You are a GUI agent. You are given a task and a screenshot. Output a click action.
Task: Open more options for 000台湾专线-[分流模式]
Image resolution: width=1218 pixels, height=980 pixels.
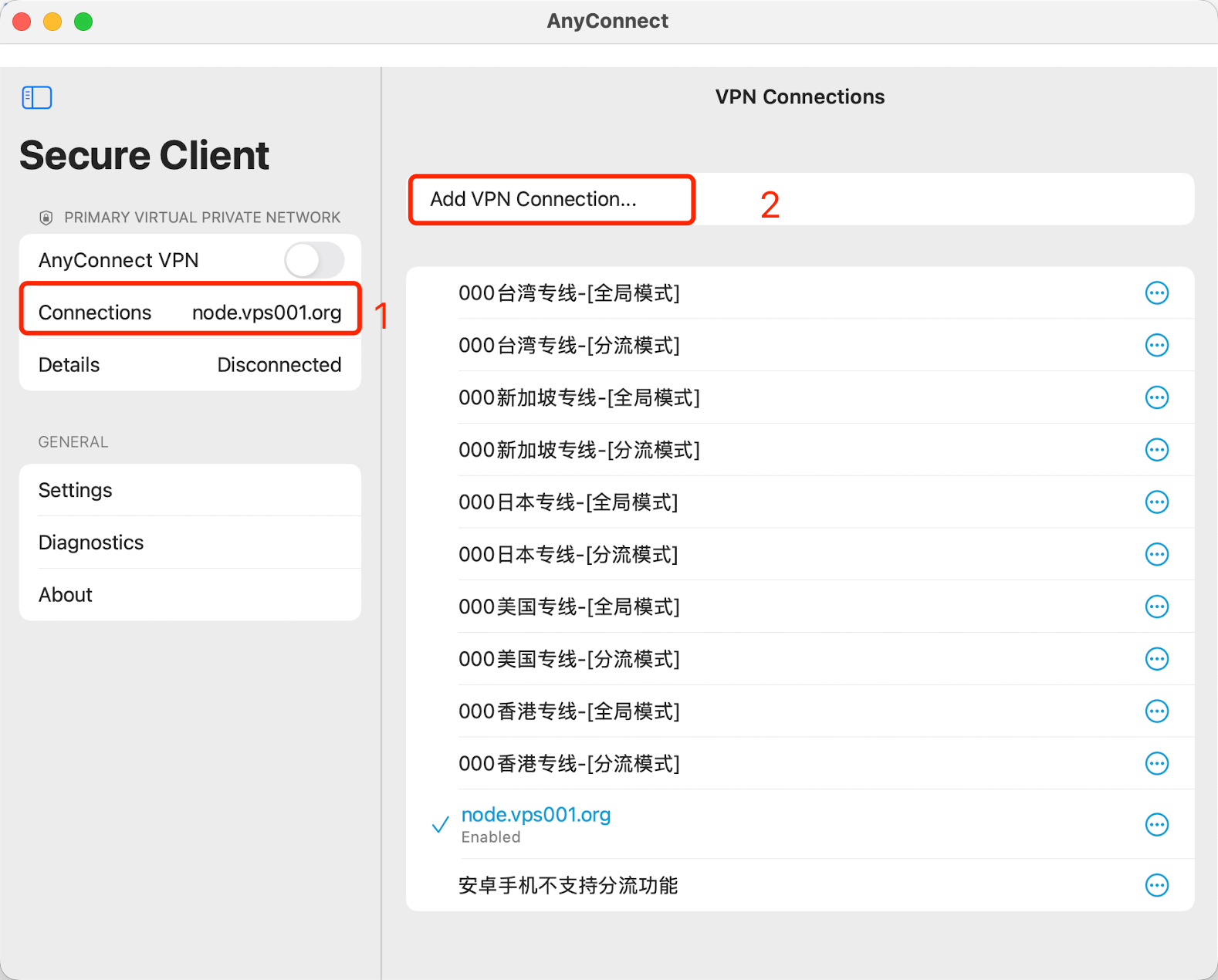pyautogui.click(x=1156, y=345)
